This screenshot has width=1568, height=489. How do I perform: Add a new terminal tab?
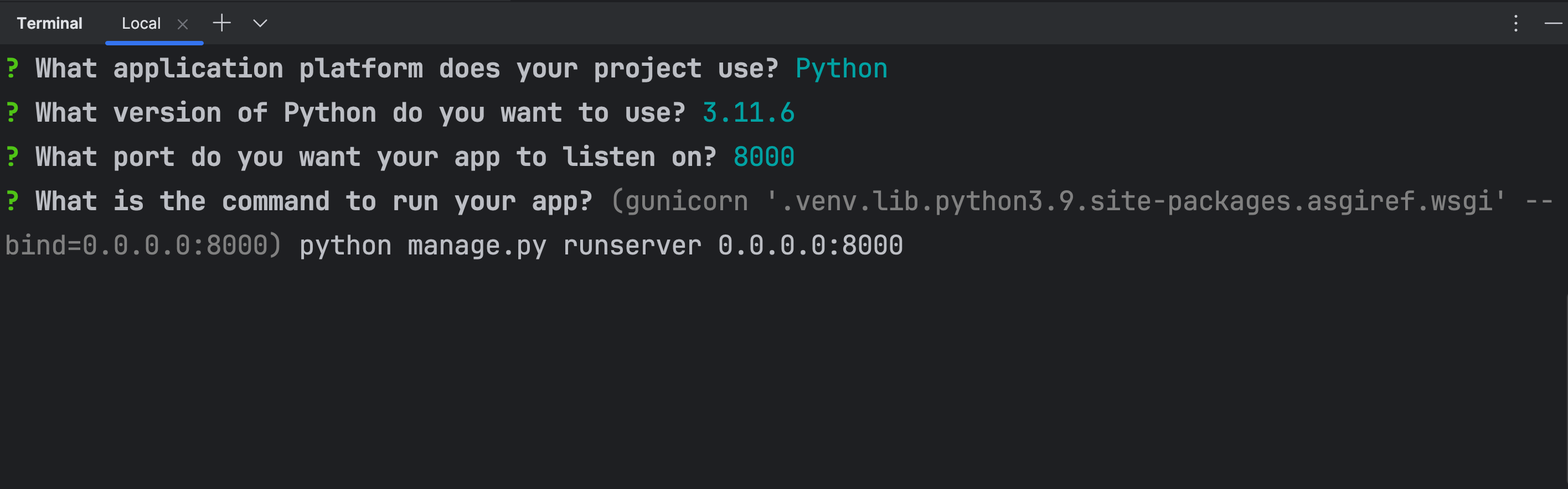pyautogui.click(x=221, y=23)
